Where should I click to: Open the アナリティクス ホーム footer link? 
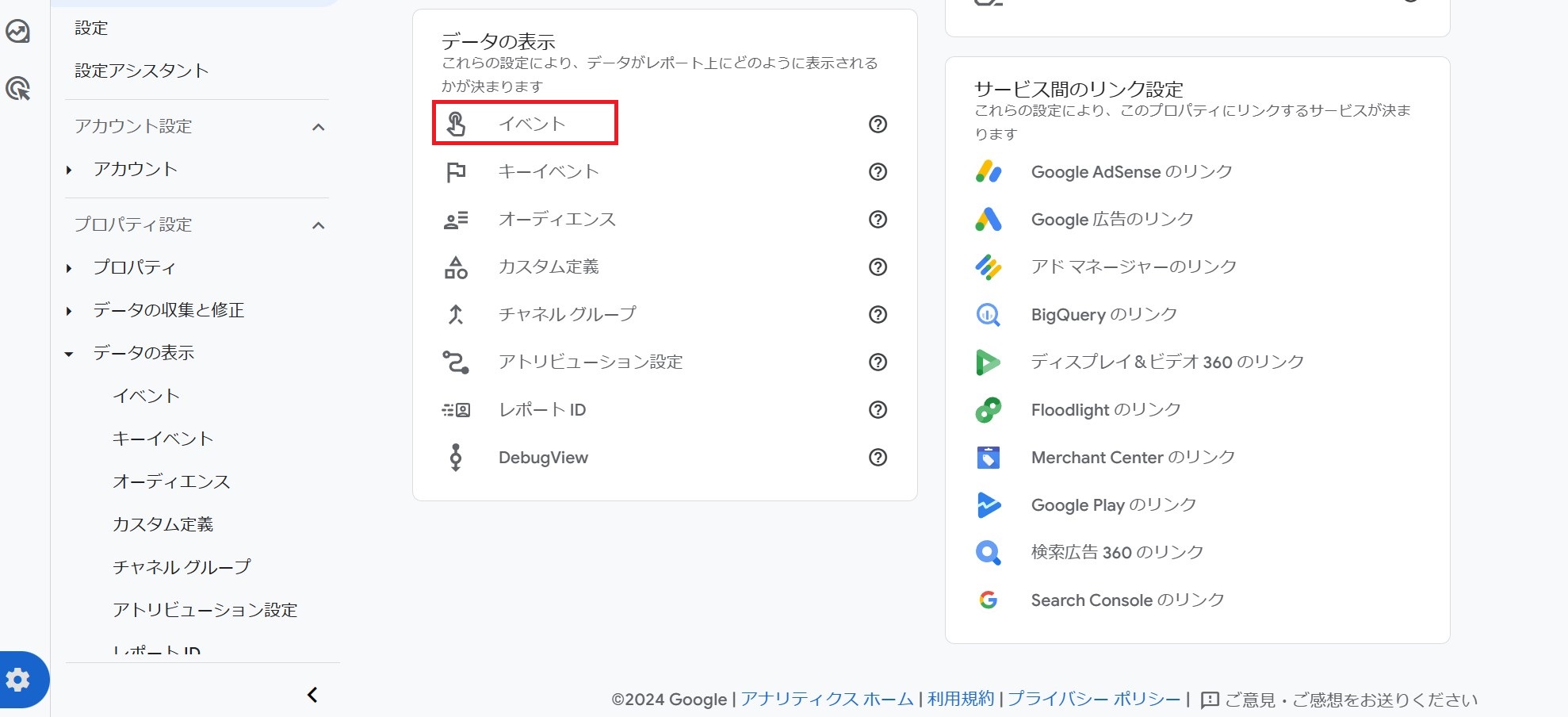tap(826, 700)
